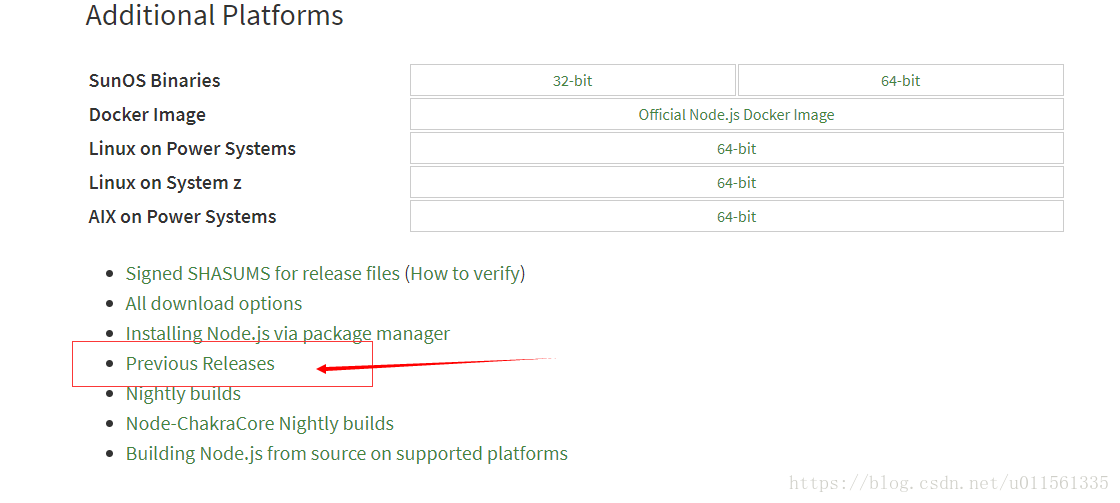This screenshot has width=1120, height=503.
Task: Click the Additional Platforms heading
Action: tap(214, 15)
